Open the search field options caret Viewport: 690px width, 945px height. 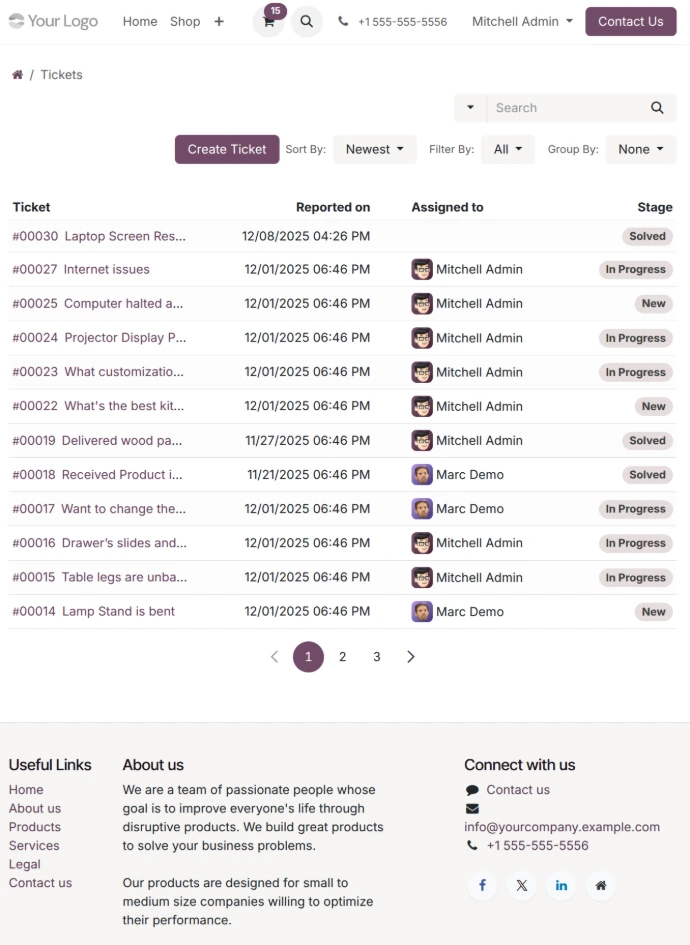click(470, 108)
